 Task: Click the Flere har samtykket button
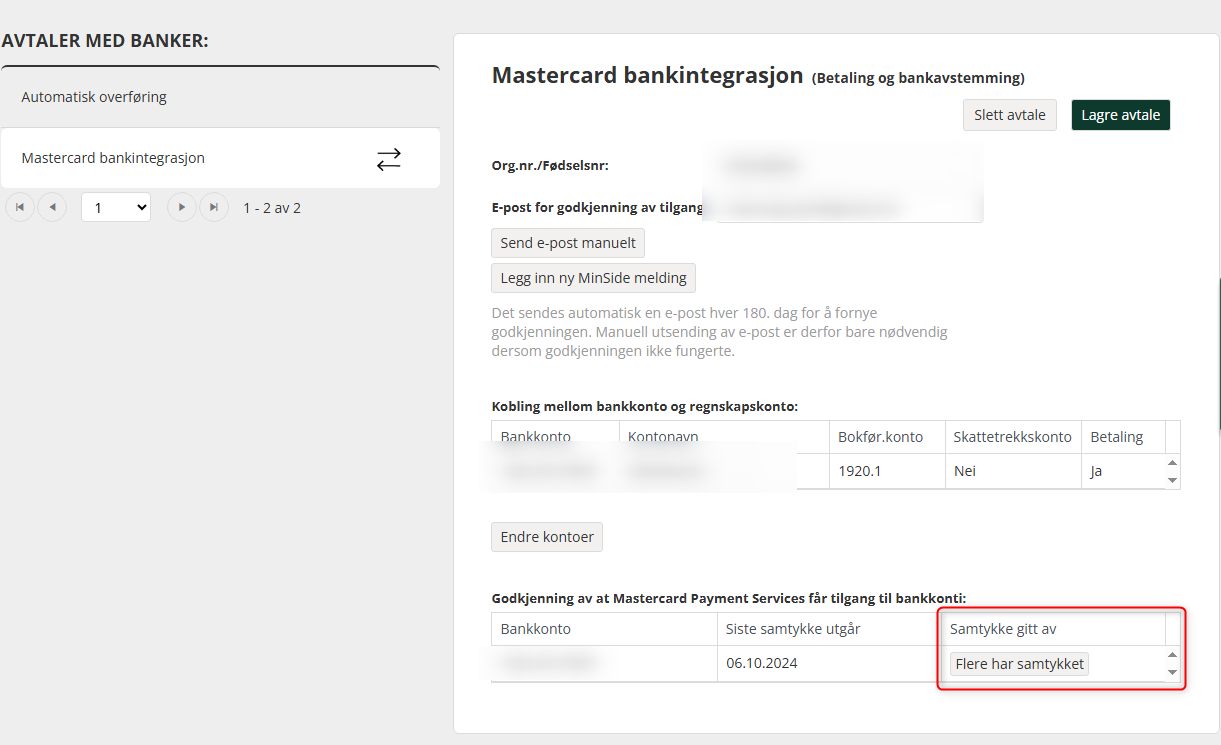pyautogui.click(x=1019, y=664)
